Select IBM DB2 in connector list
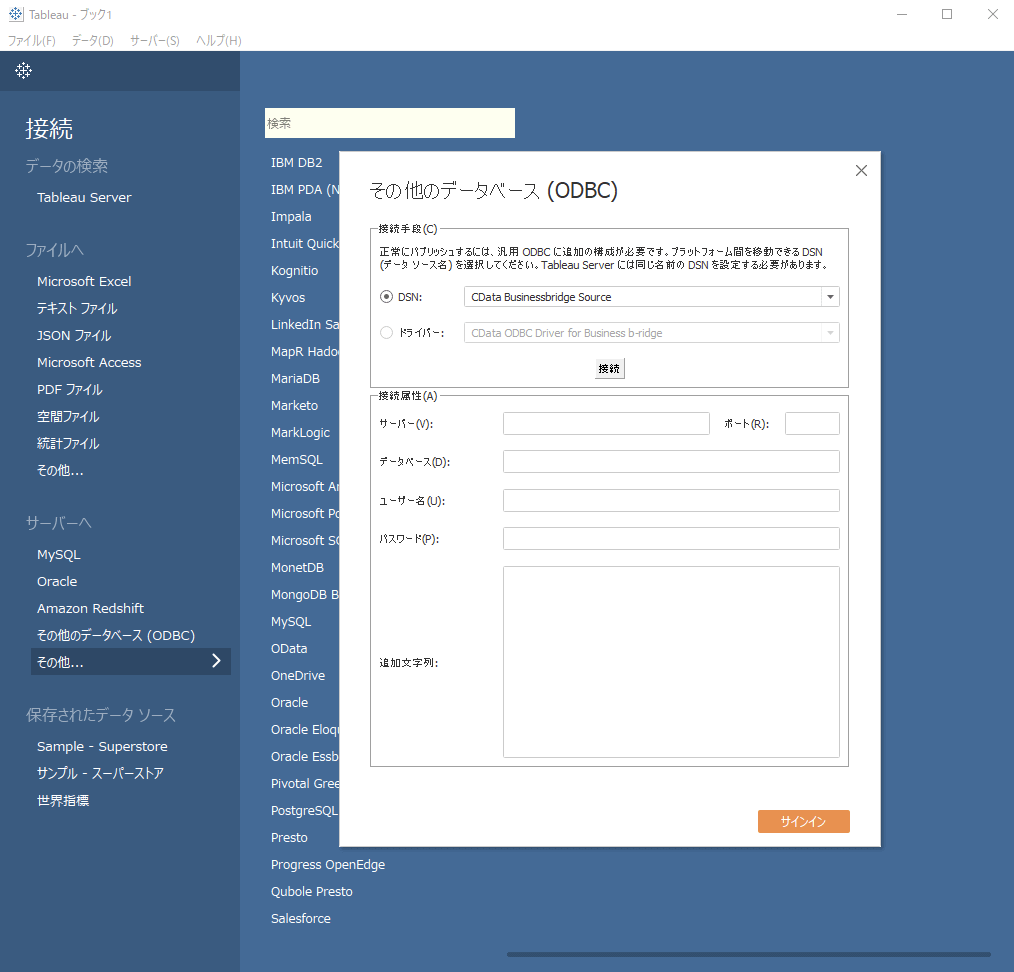Image resolution: width=1014 pixels, height=972 pixels. [297, 162]
